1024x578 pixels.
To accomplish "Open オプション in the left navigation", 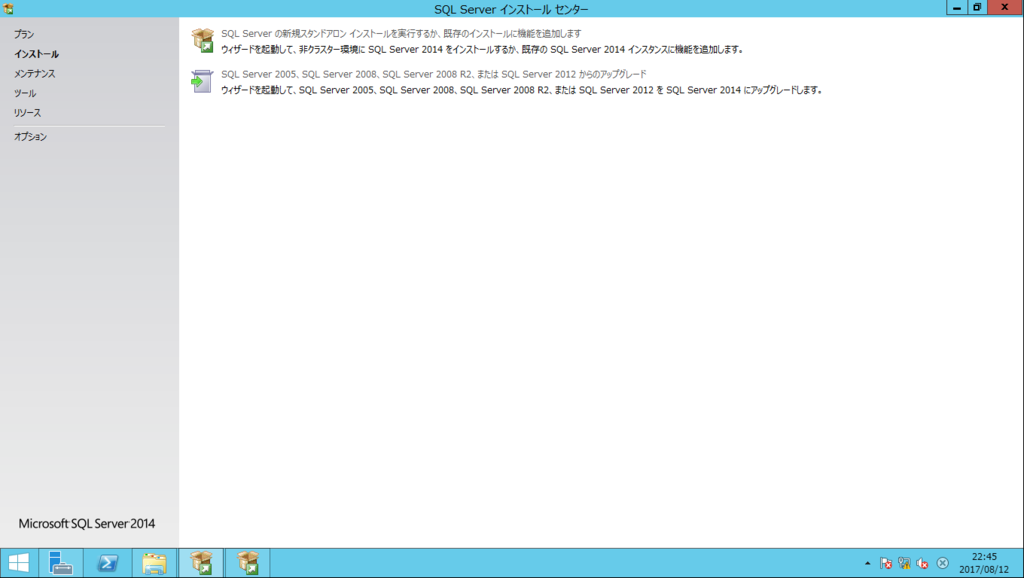I will click(x=31, y=136).
